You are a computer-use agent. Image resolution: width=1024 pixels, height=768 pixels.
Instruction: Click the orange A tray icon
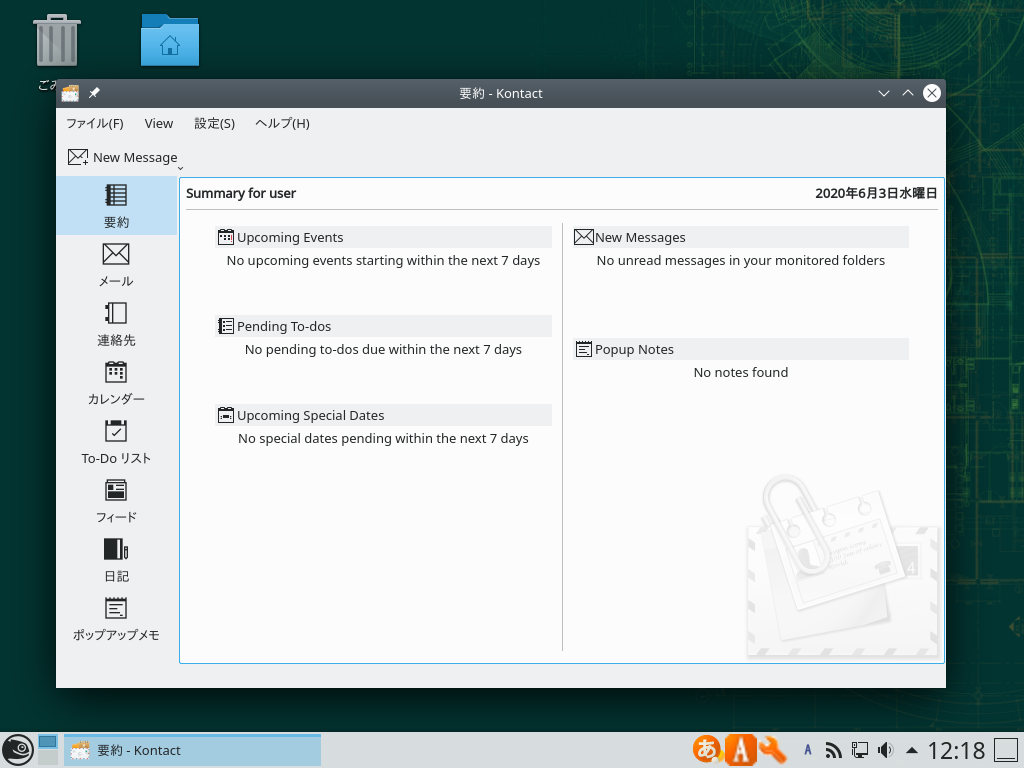point(741,750)
